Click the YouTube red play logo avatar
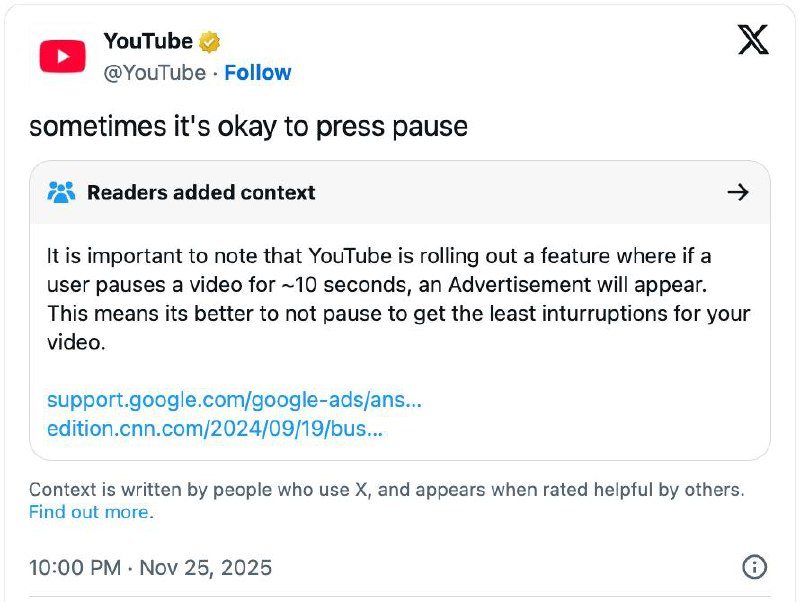This screenshot has height=602, width=800. [x=63, y=56]
